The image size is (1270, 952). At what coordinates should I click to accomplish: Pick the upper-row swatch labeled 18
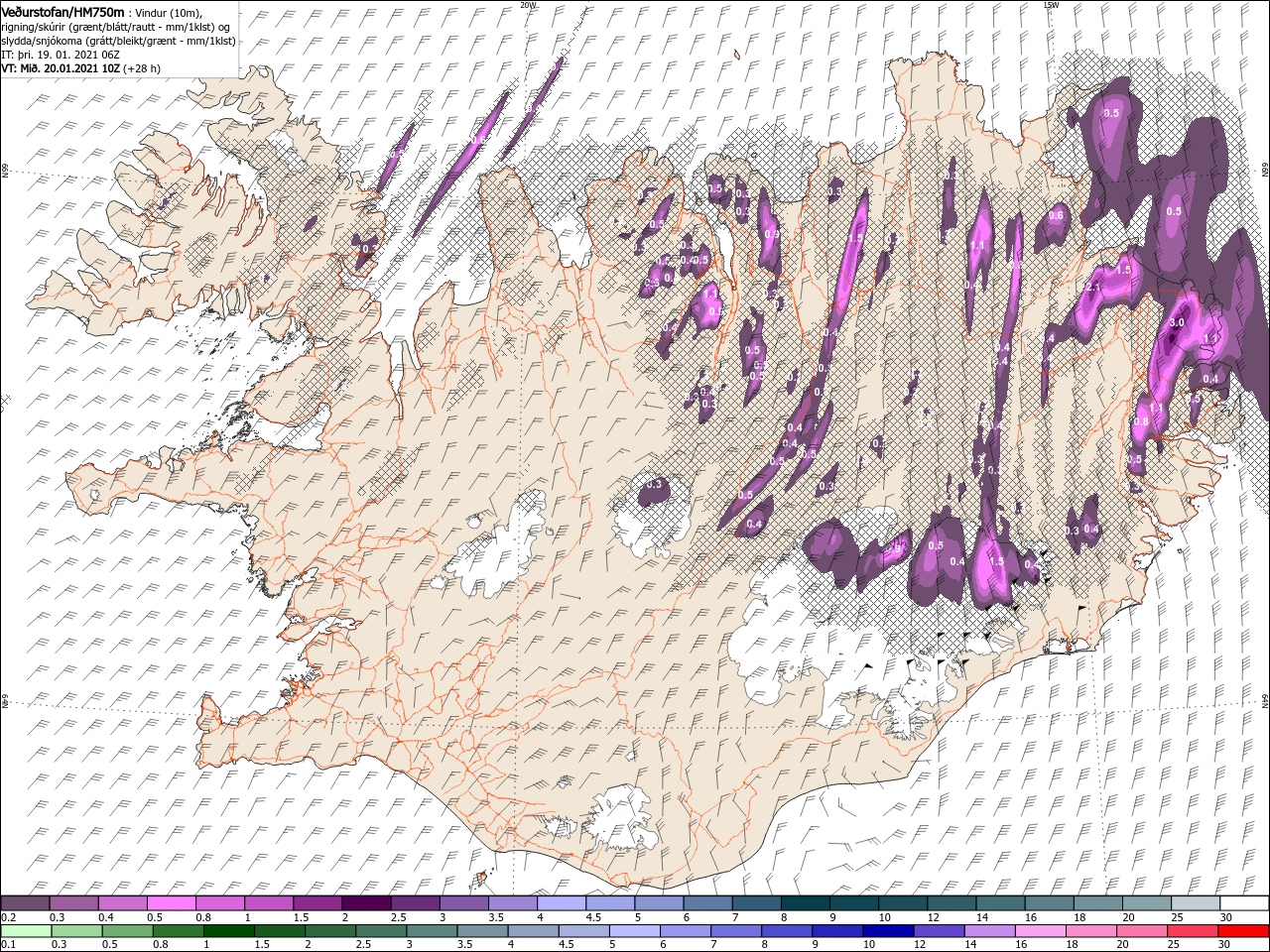(1098, 902)
